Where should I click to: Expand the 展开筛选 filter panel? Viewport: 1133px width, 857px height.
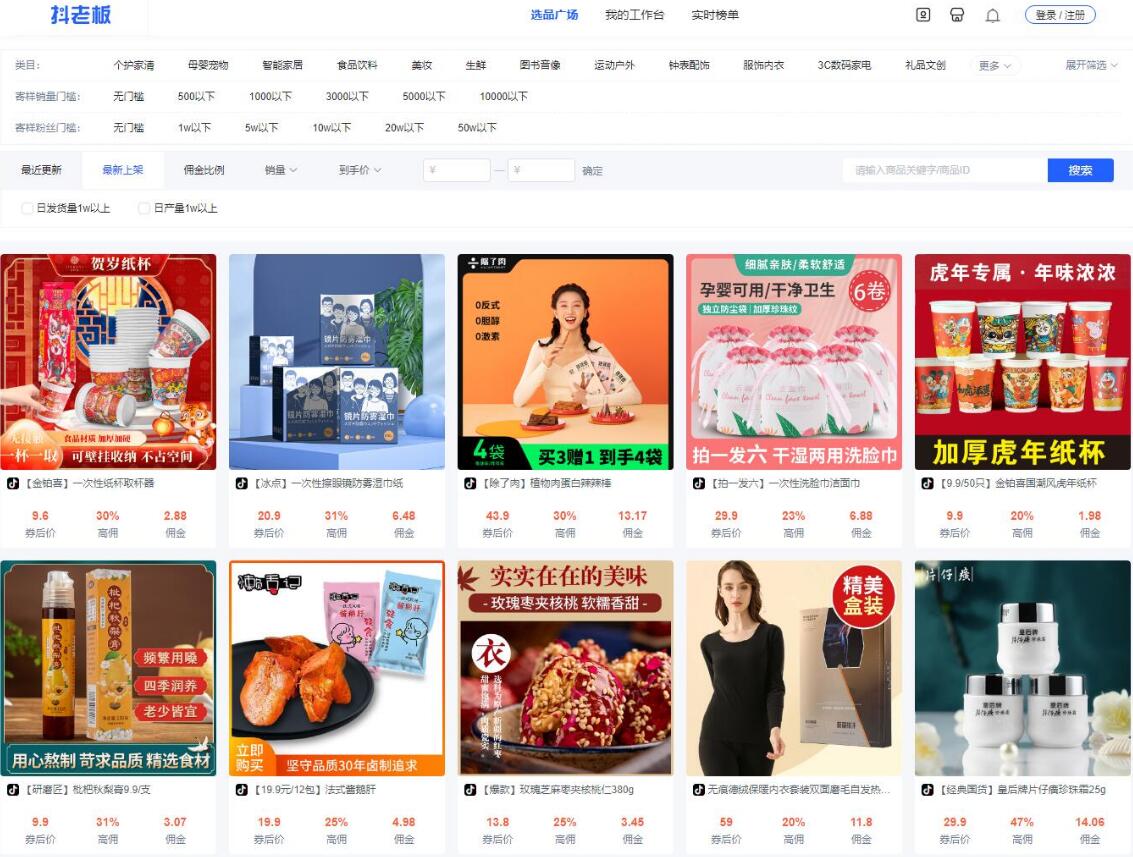pyautogui.click(x=1091, y=65)
